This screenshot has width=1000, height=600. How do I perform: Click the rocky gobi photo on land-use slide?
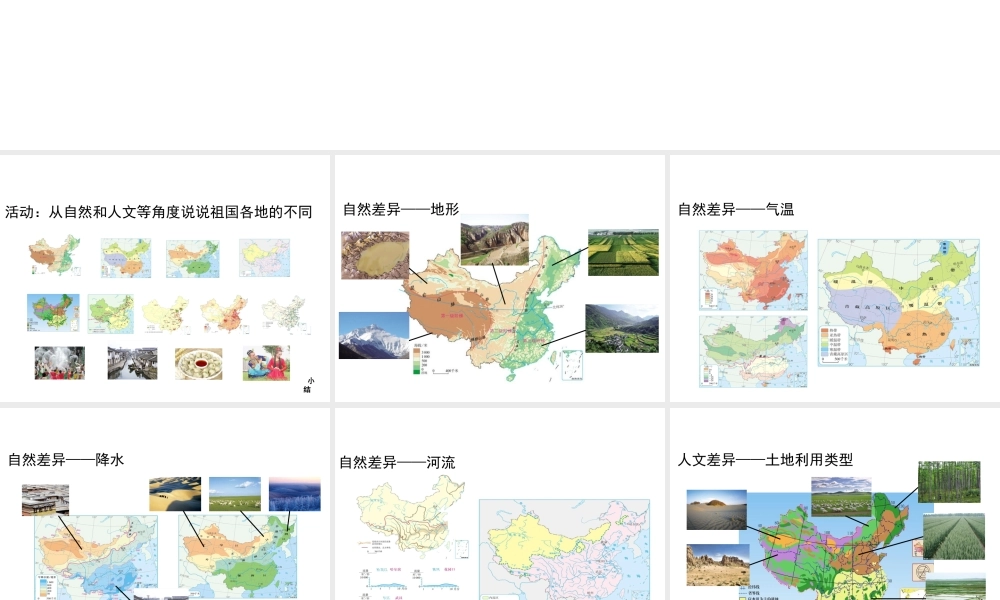pyautogui.click(x=718, y=564)
